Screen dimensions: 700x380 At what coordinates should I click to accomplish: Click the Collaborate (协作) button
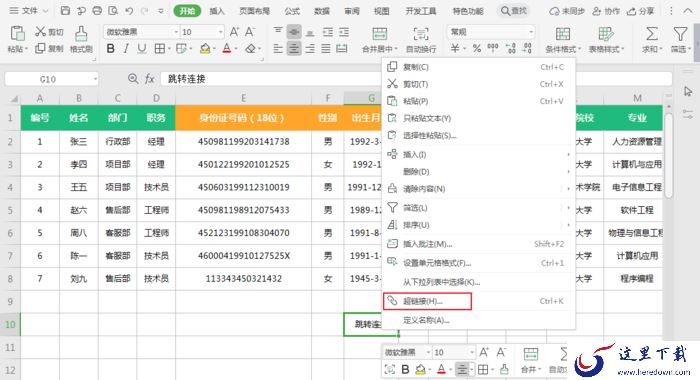(606, 11)
